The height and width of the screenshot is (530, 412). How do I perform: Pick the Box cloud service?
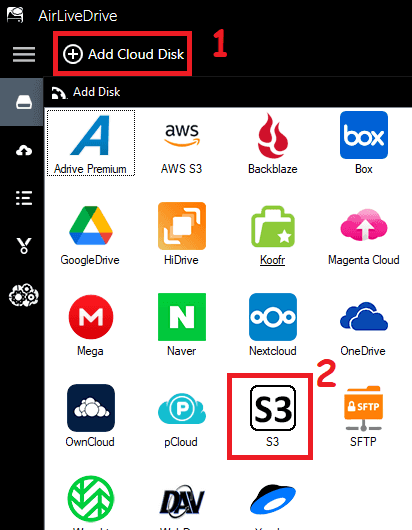(364, 144)
